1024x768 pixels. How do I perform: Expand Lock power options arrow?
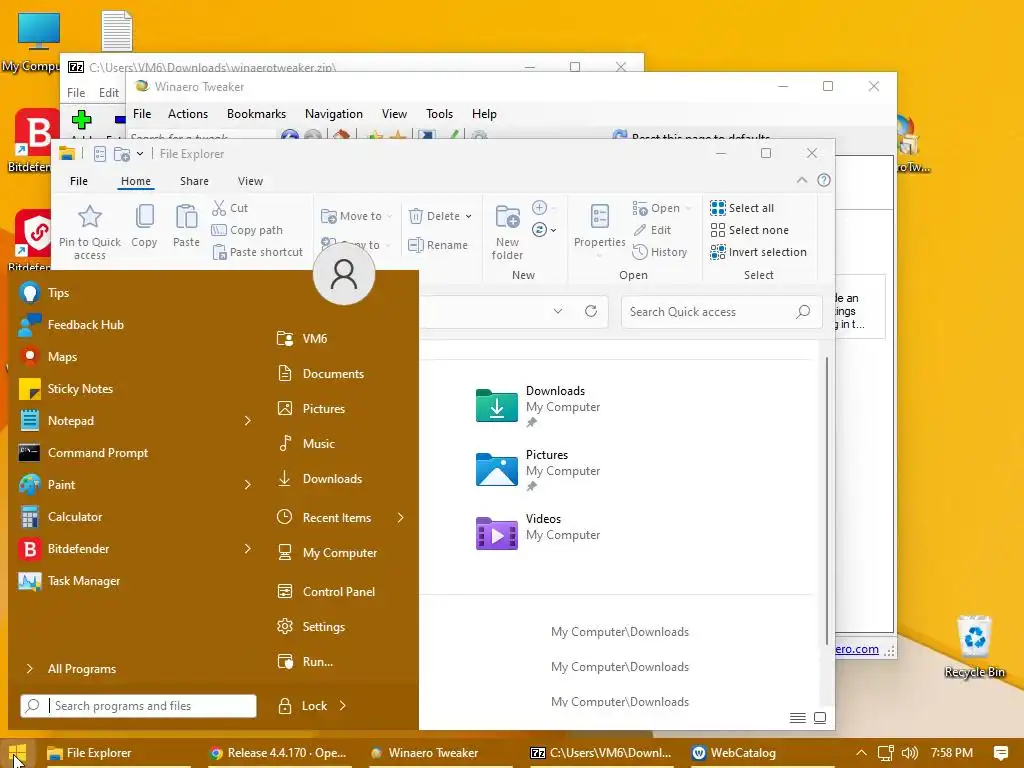point(343,705)
